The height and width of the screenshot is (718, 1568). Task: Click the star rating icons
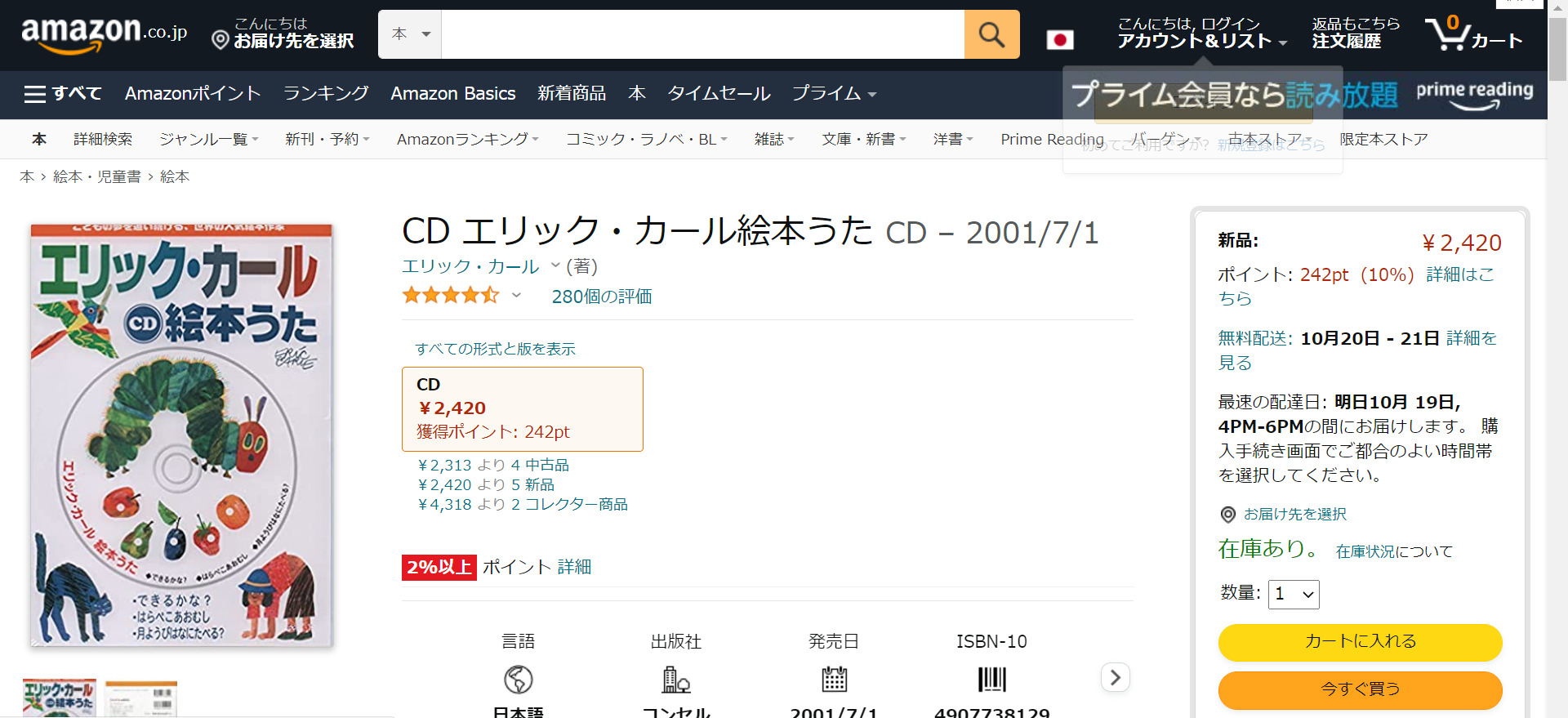point(450,296)
